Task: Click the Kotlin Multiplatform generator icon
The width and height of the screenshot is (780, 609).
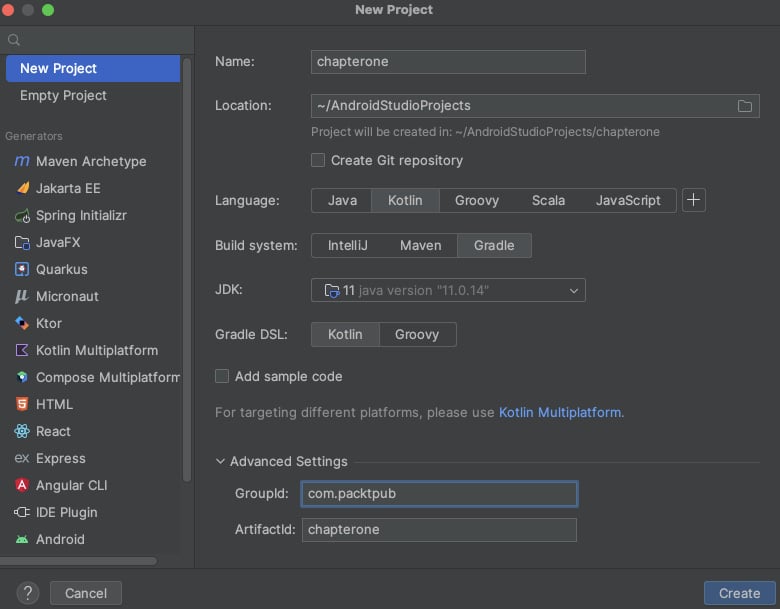Action: pyautogui.click(x=22, y=350)
